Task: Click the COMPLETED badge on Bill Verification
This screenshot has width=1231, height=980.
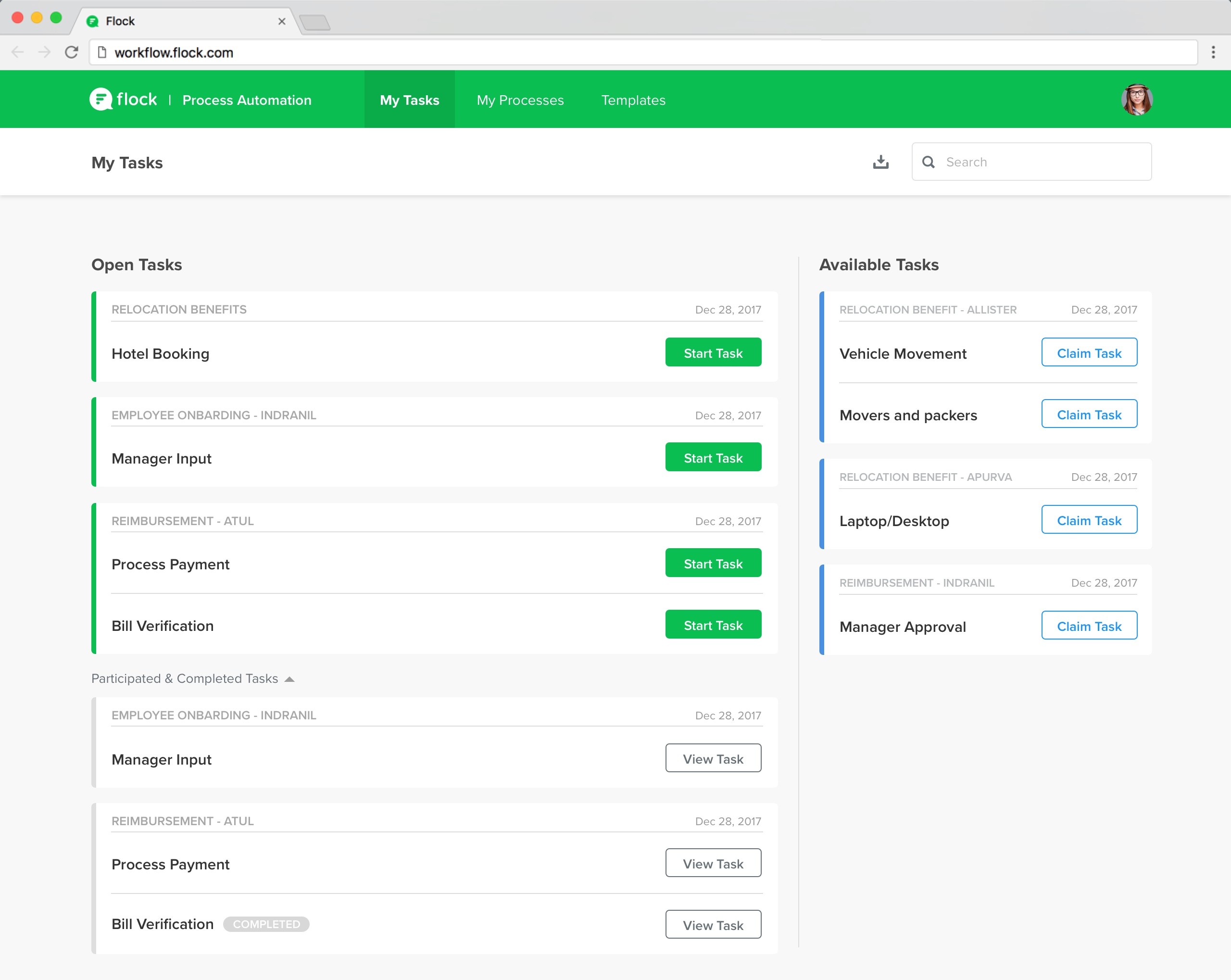Action: click(266, 925)
